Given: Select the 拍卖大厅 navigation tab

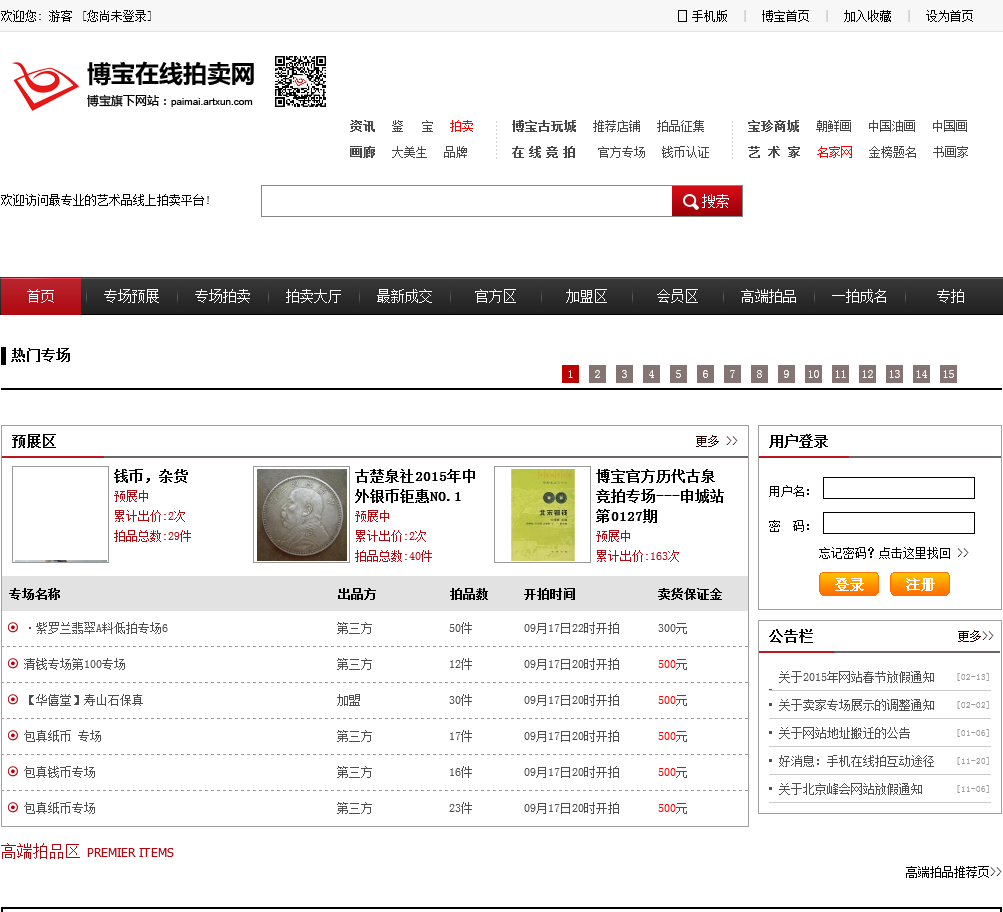Looking at the screenshot, I should point(313,296).
